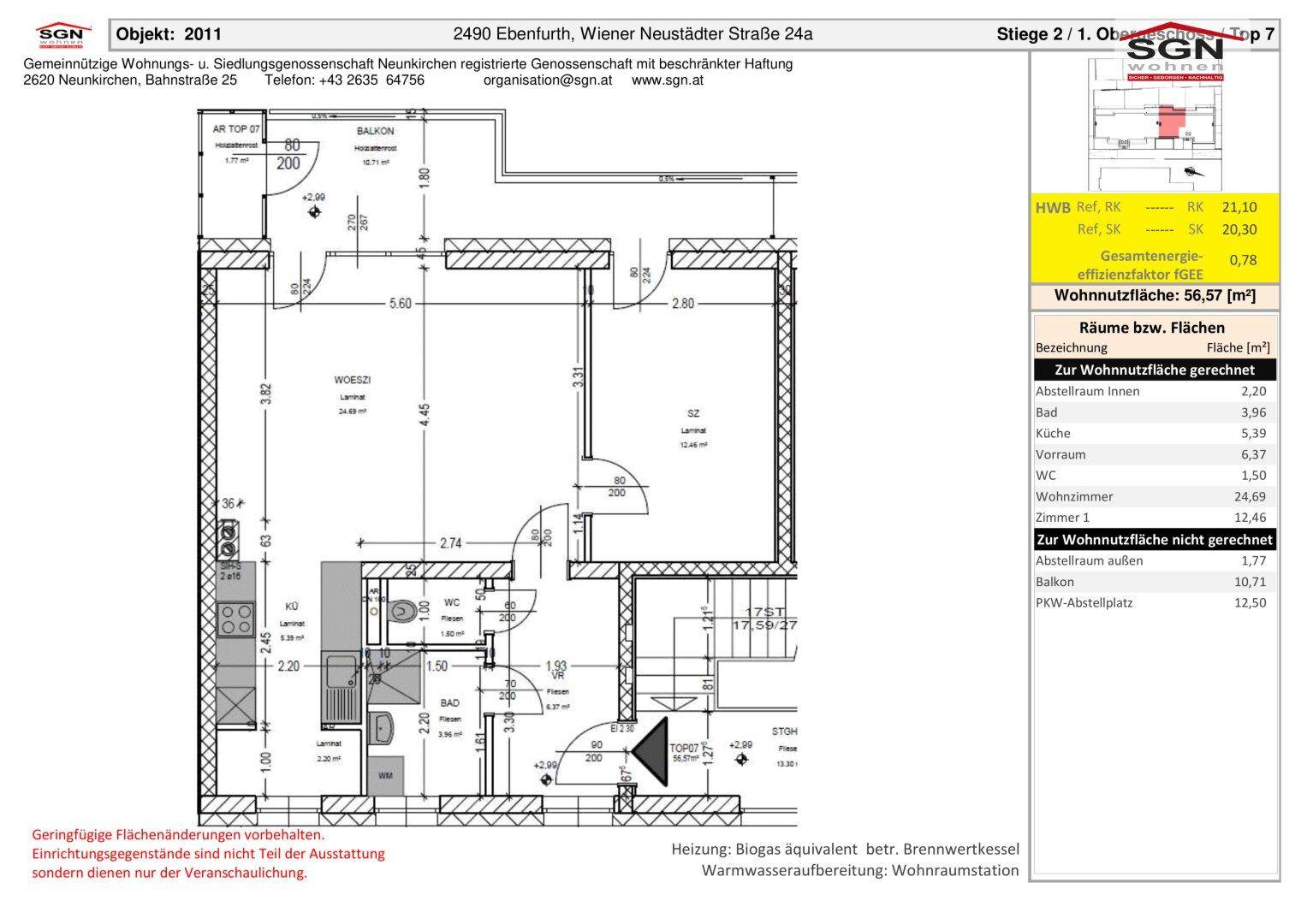The height and width of the screenshot is (924, 1307).
Task: Click the 2.74 dimension in the living room
Action: coord(451,542)
